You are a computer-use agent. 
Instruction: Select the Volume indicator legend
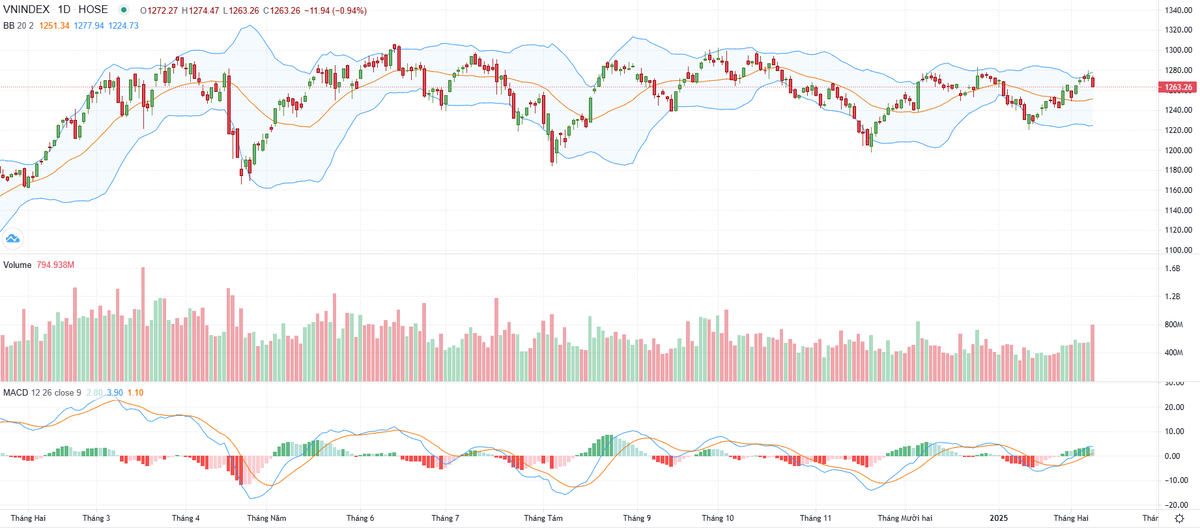(18, 266)
